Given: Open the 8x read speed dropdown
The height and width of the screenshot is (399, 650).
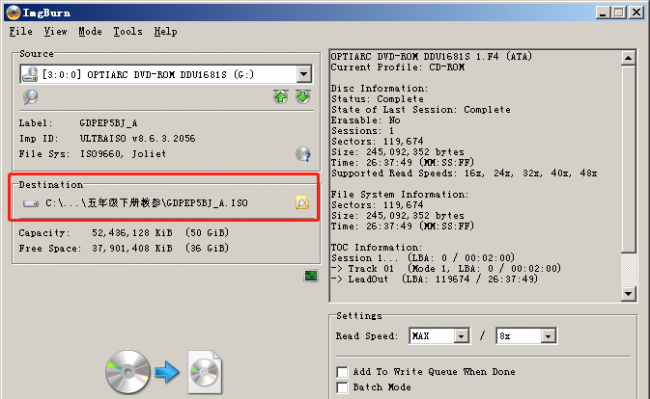Looking at the screenshot, I should click(x=548, y=336).
